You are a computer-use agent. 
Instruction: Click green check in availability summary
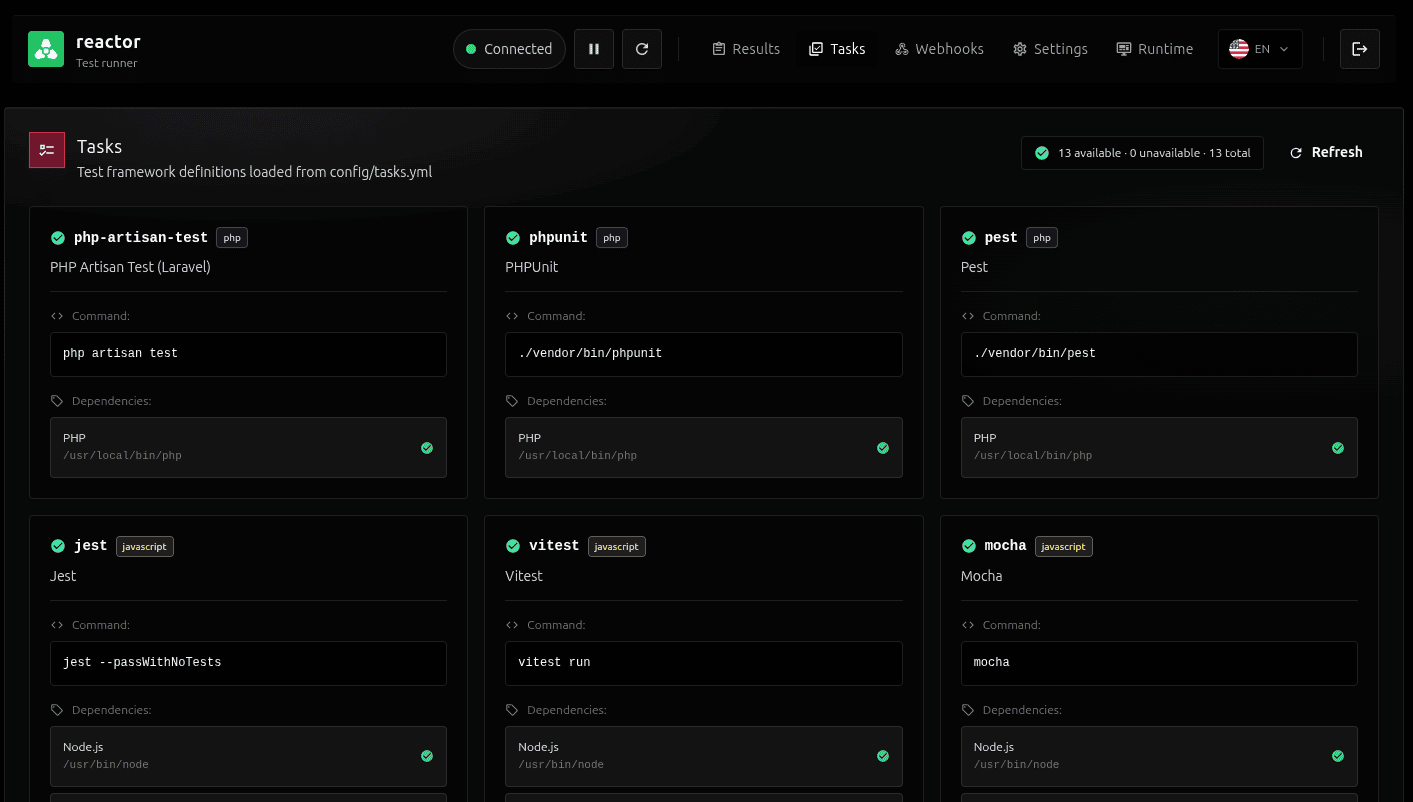[x=1042, y=153]
